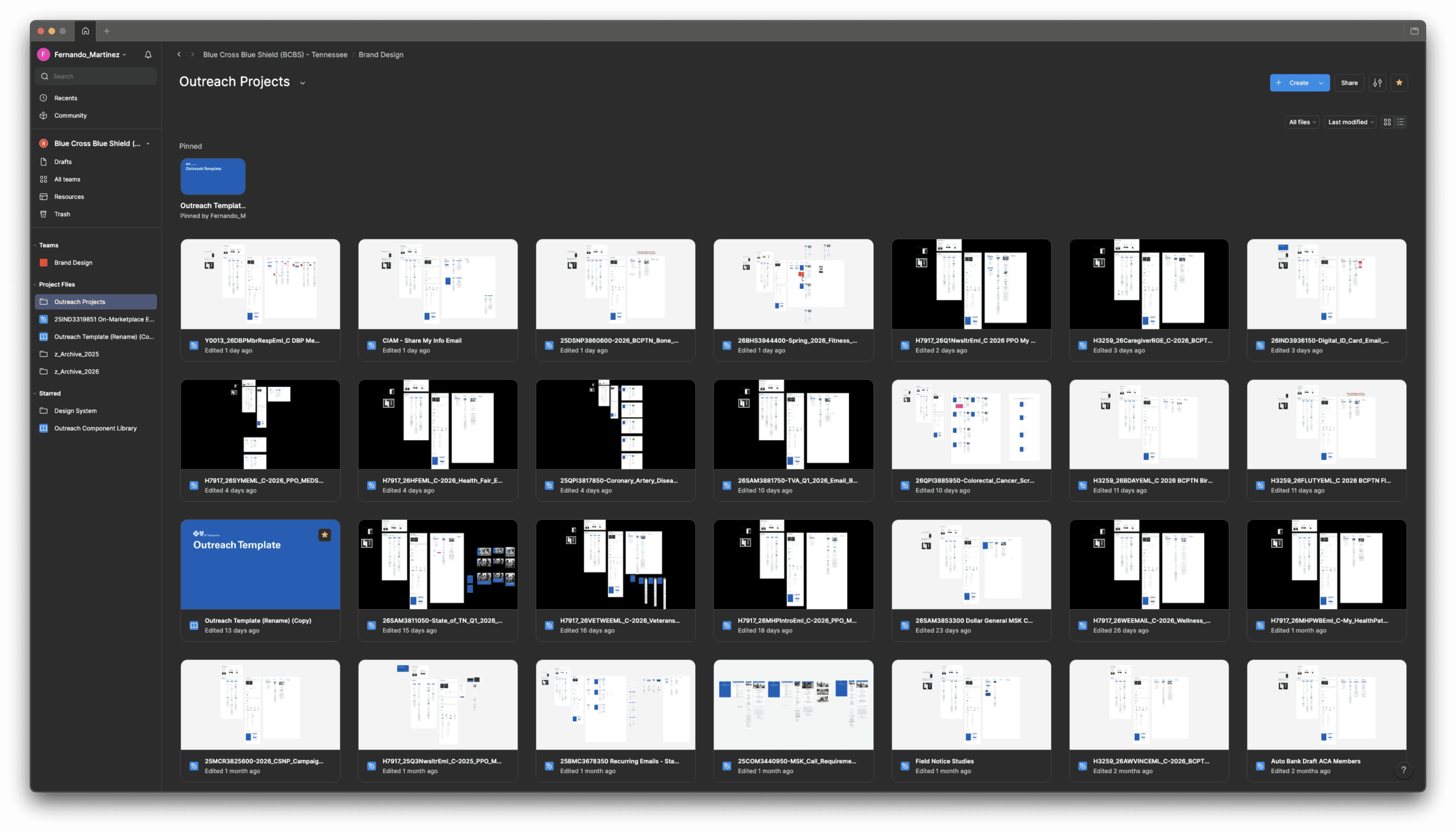
Task: Click Brand Design breadcrumb link
Action: pos(381,55)
